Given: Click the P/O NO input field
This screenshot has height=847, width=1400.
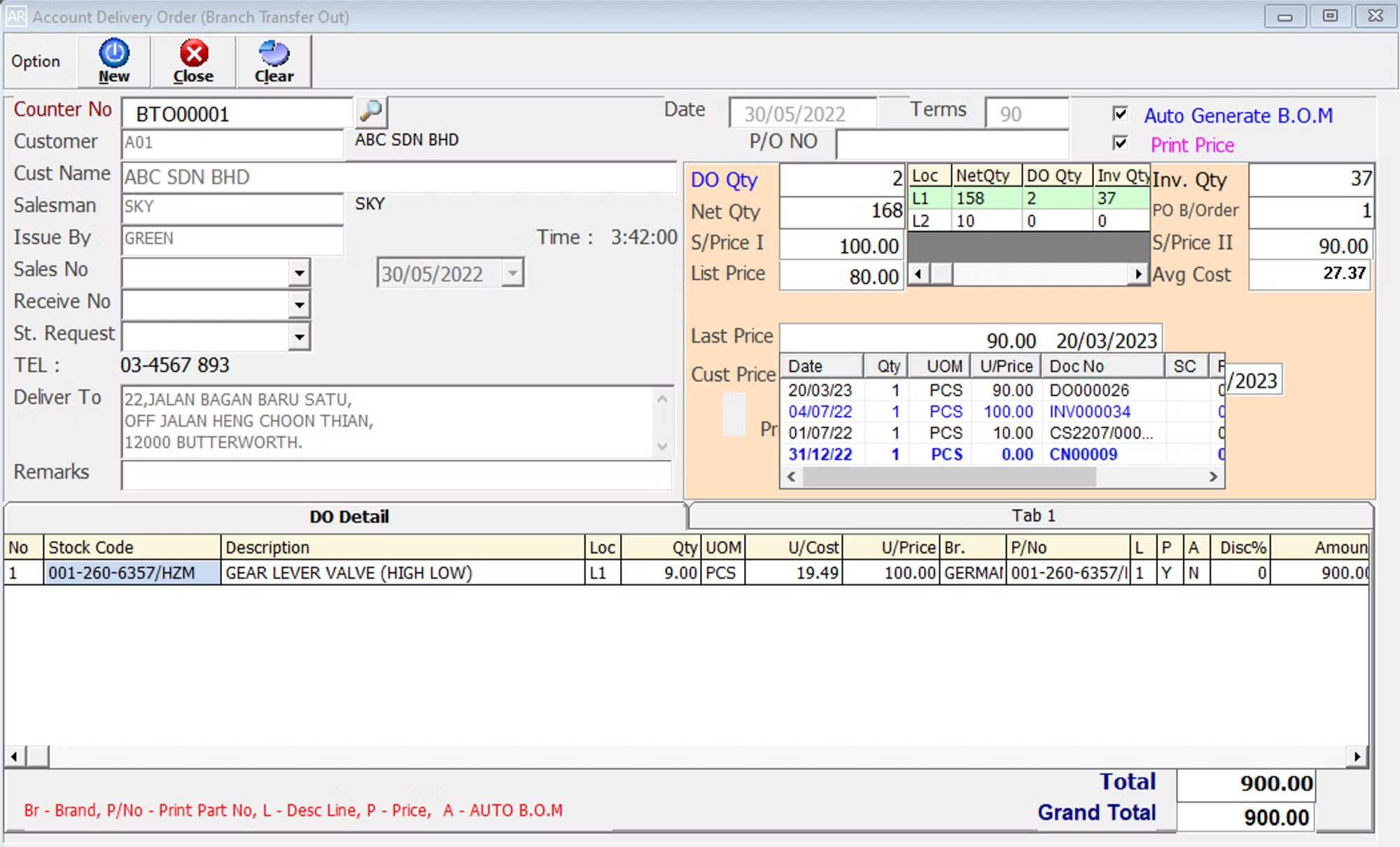Looking at the screenshot, I should click(x=953, y=143).
